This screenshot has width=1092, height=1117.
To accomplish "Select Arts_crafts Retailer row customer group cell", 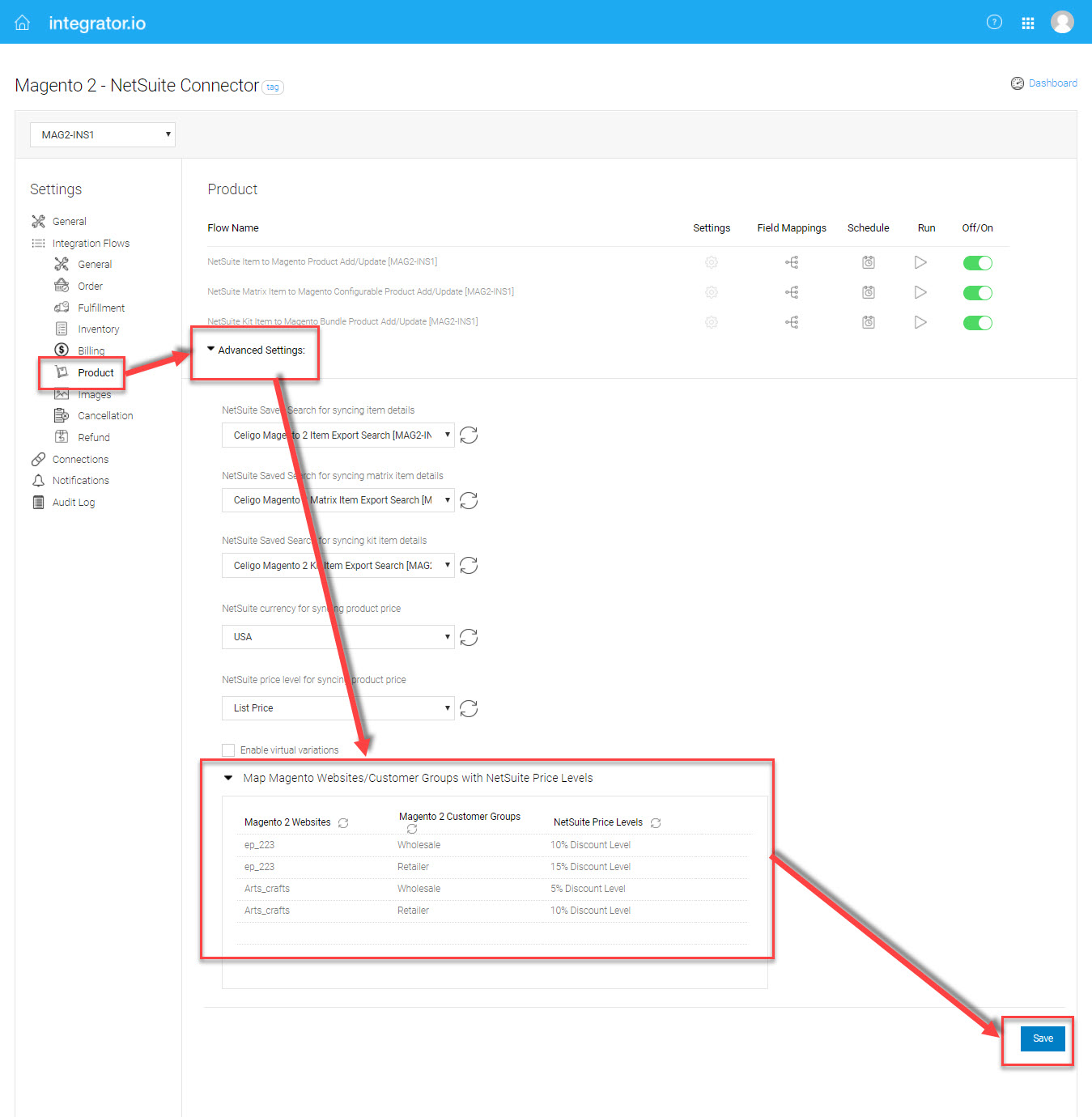I will 414,911.
